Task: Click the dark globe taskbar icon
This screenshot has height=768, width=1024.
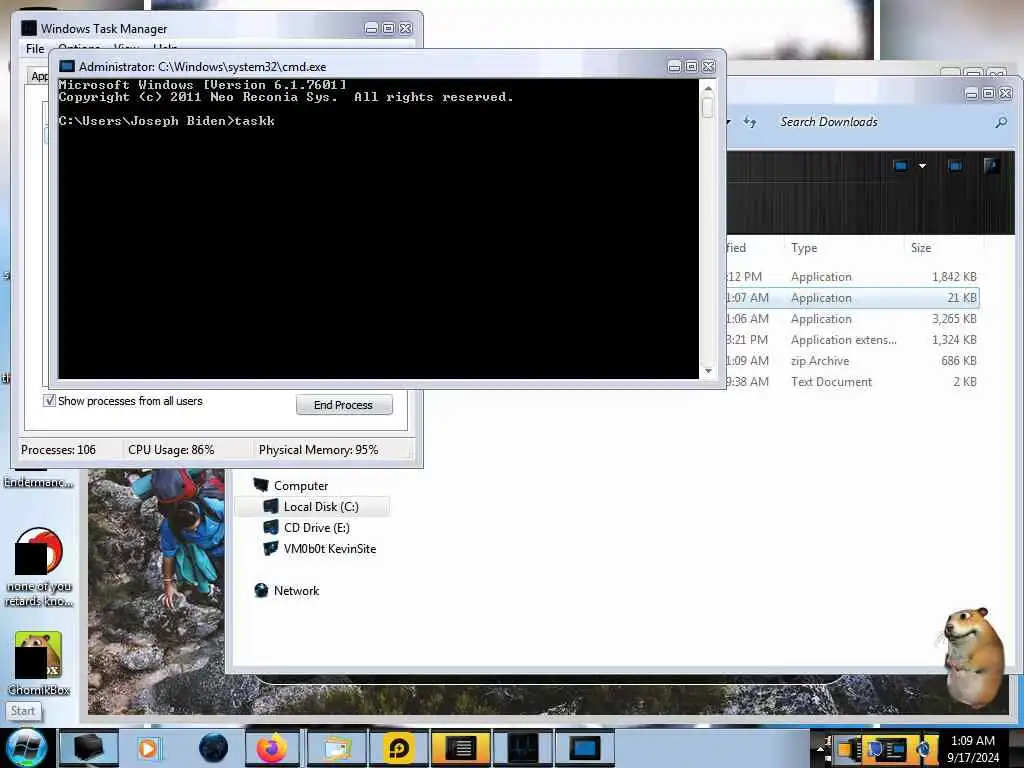Action: click(213, 748)
